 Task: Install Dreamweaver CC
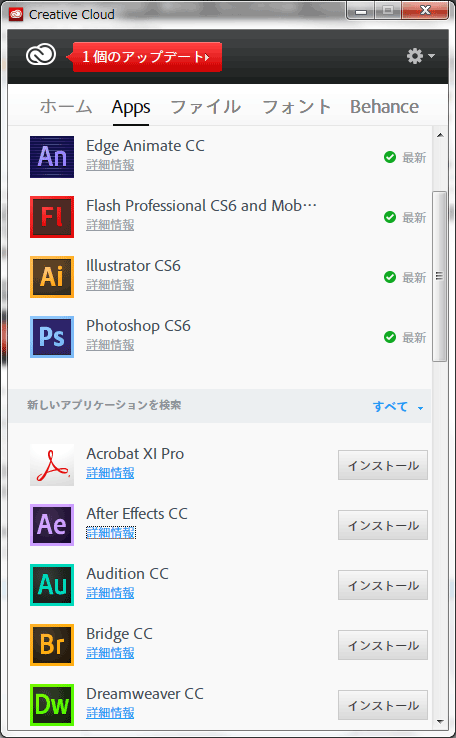tap(383, 705)
